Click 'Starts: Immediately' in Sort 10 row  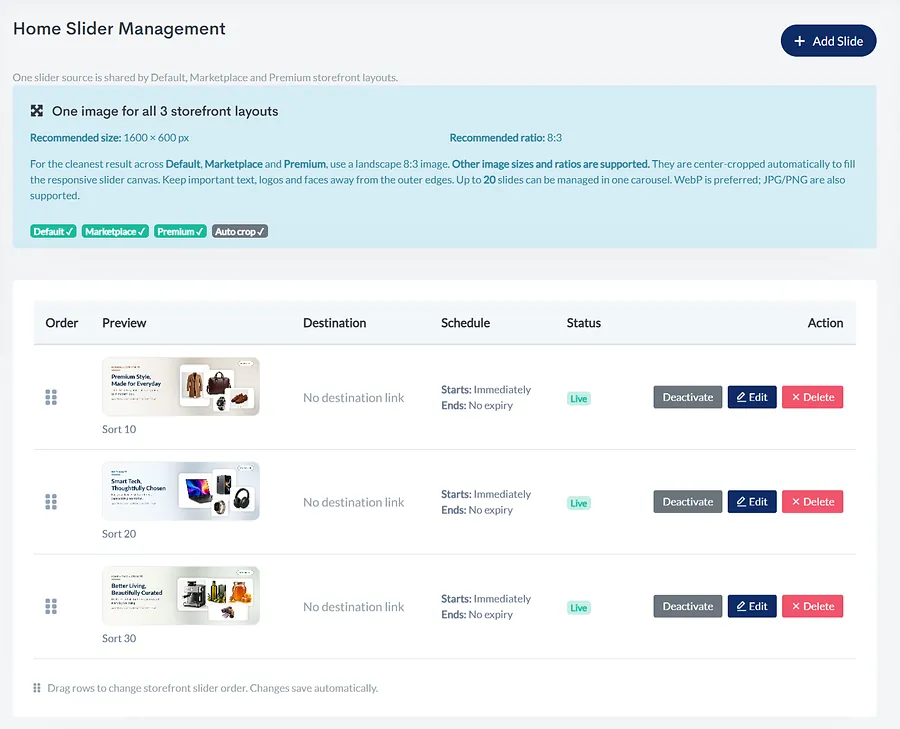pos(486,389)
